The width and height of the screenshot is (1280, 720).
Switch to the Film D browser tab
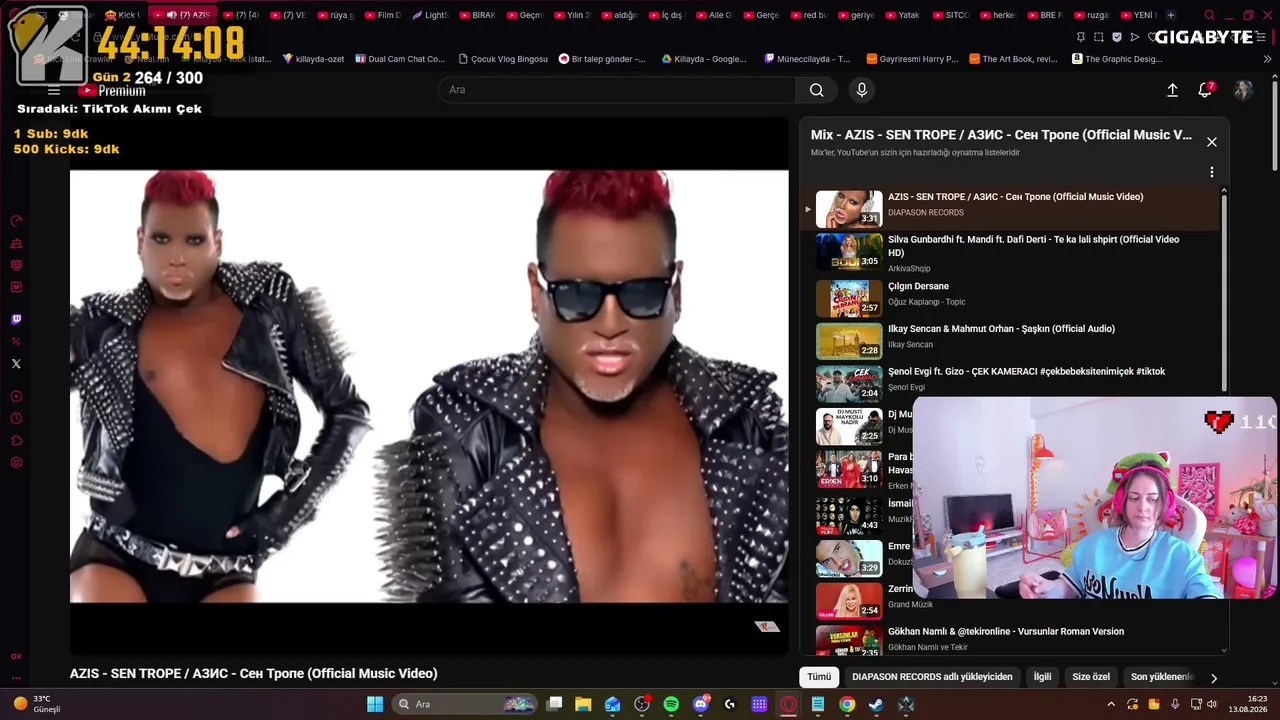[382, 15]
